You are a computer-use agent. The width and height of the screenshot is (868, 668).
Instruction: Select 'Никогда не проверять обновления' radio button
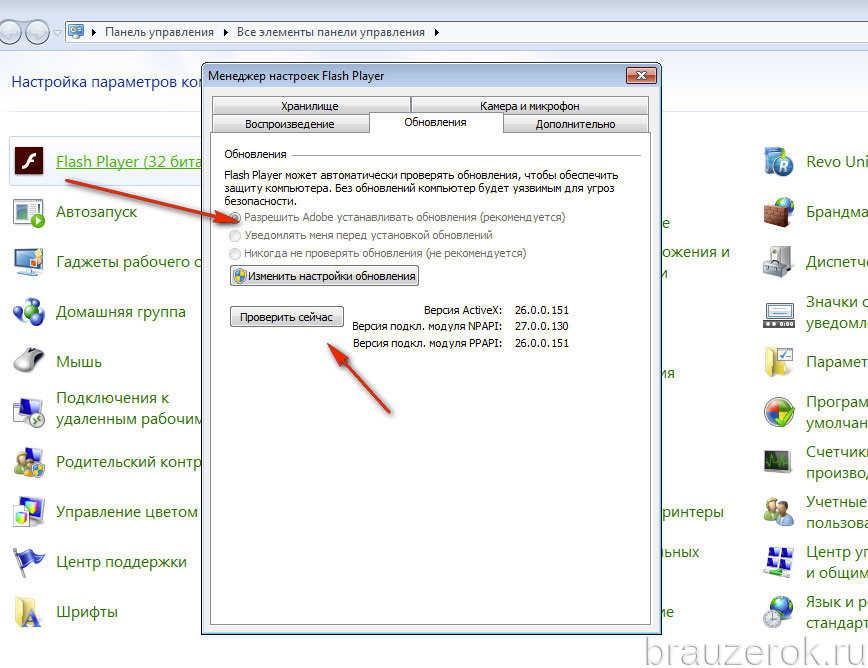pos(235,253)
